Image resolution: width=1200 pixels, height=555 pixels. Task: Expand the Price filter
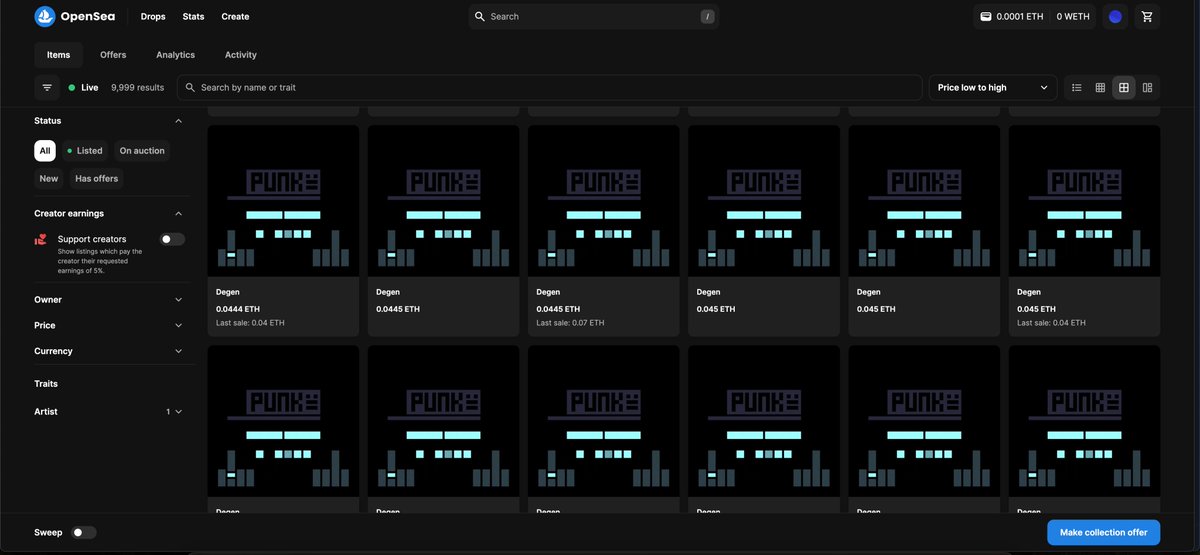[109, 326]
